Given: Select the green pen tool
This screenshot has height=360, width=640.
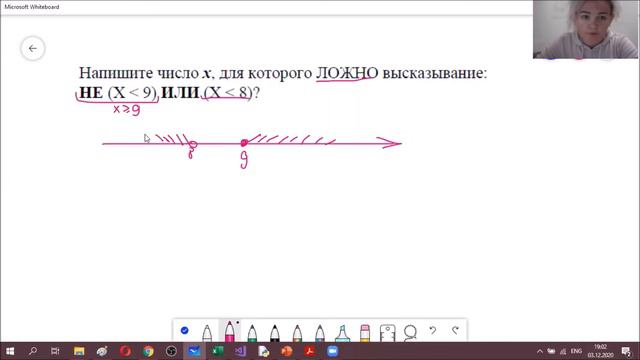Looking at the screenshot, I should click(252, 333).
